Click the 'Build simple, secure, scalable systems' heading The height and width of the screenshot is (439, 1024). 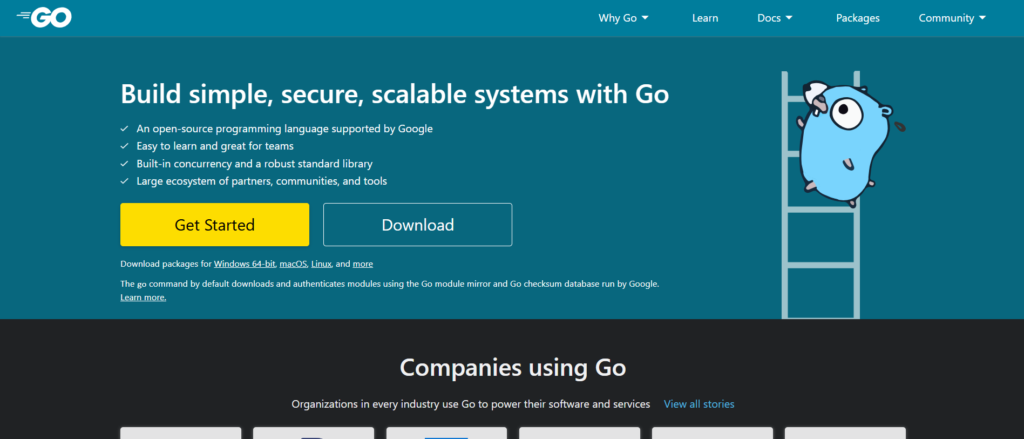(394, 95)
